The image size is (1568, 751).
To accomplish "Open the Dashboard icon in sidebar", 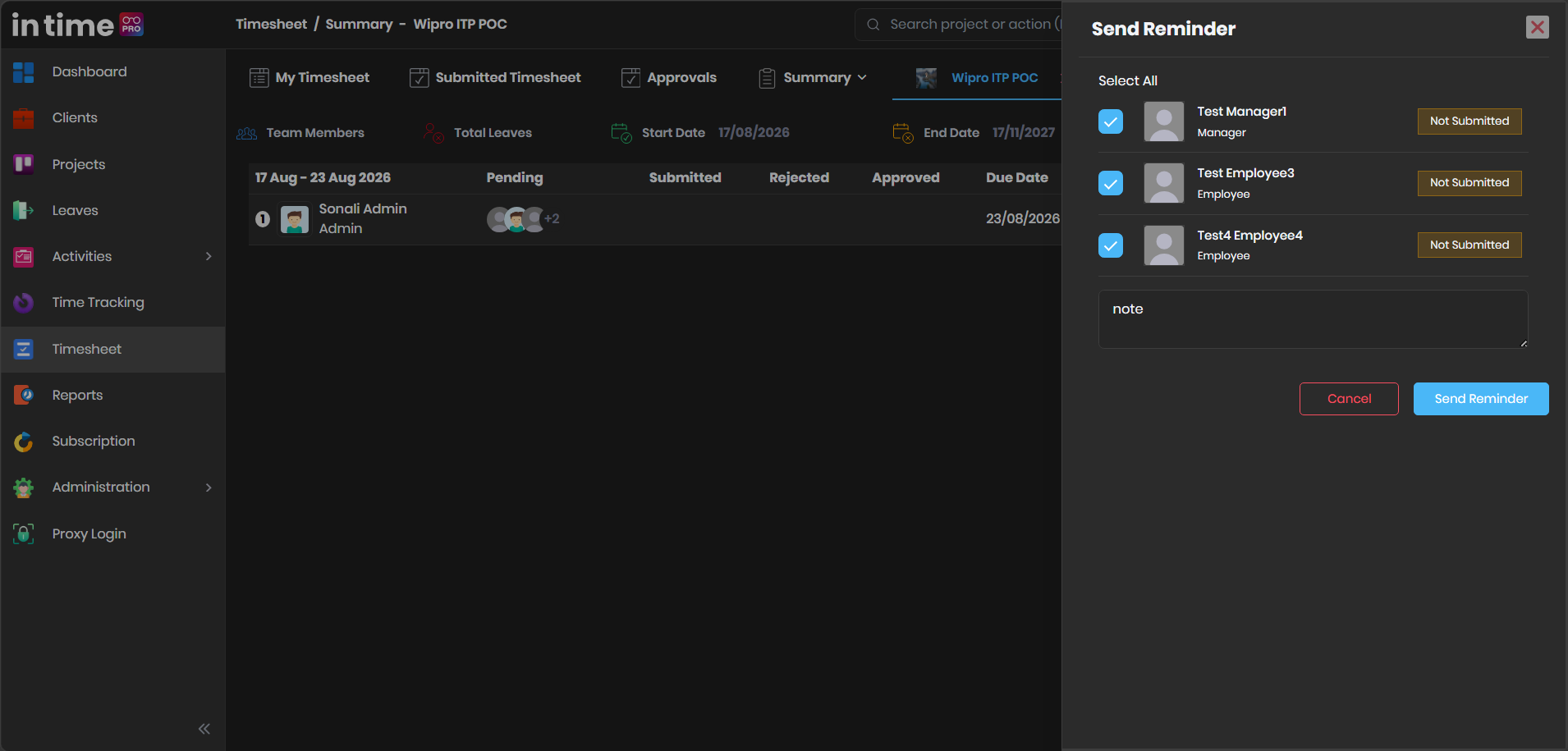I will (x=24, y=72).
